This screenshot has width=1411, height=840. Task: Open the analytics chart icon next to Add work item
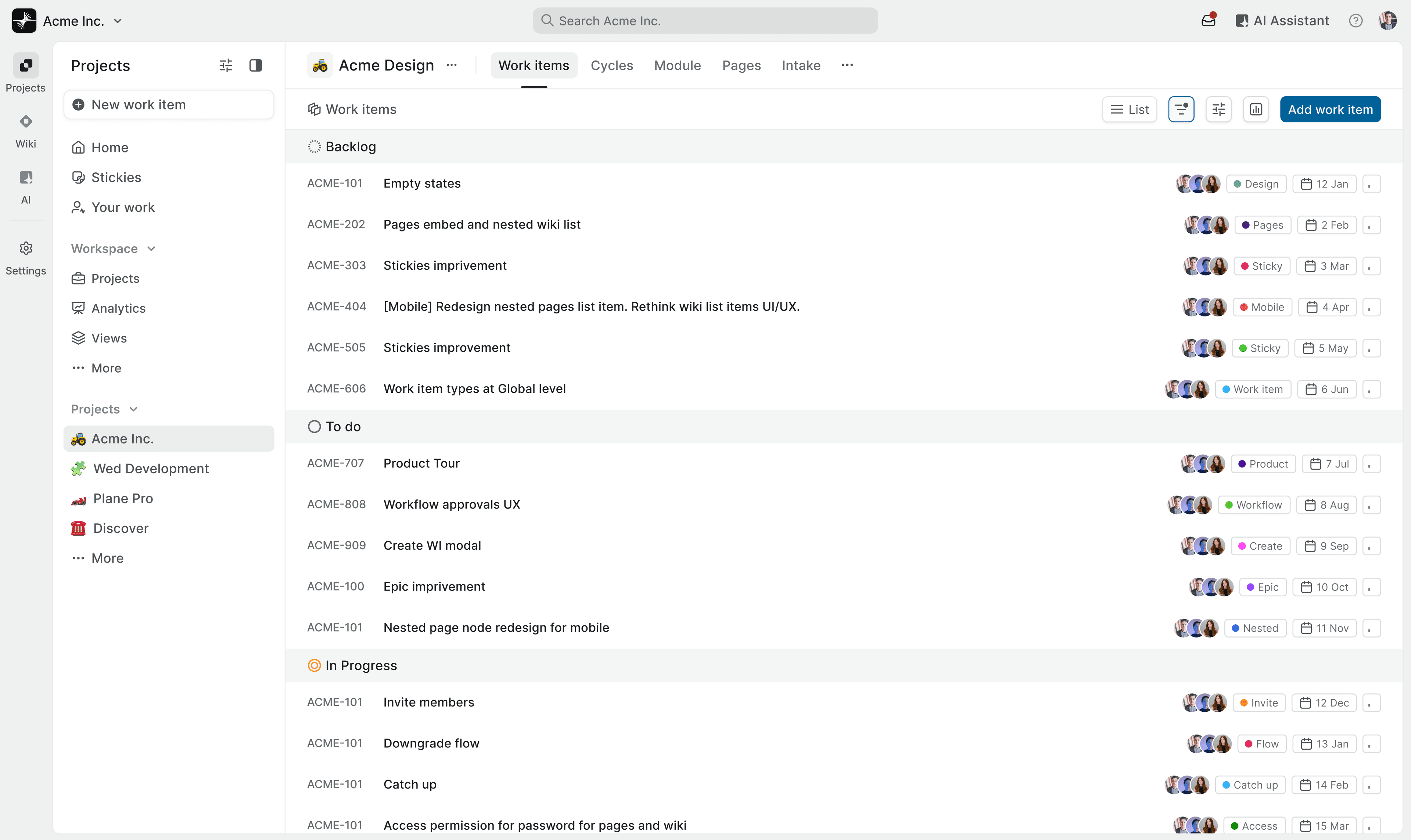click(x=1255, y=109)
